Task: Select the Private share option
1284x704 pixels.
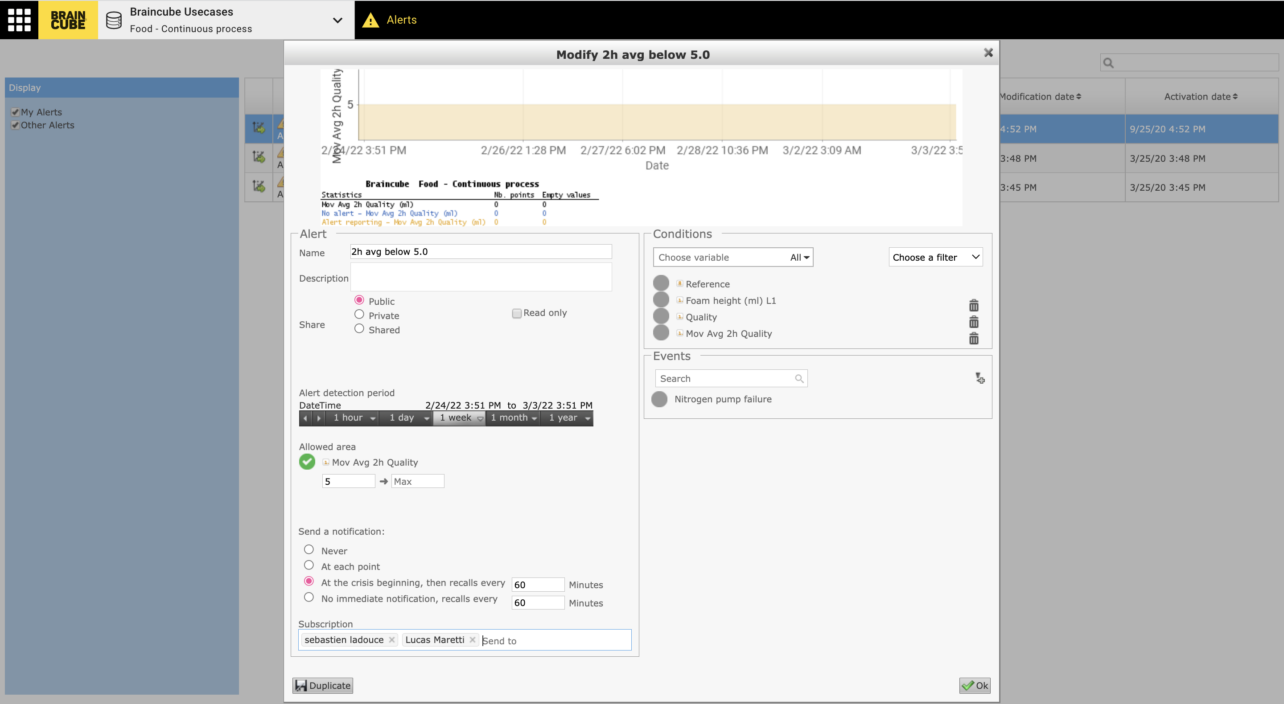Action: 360,315
